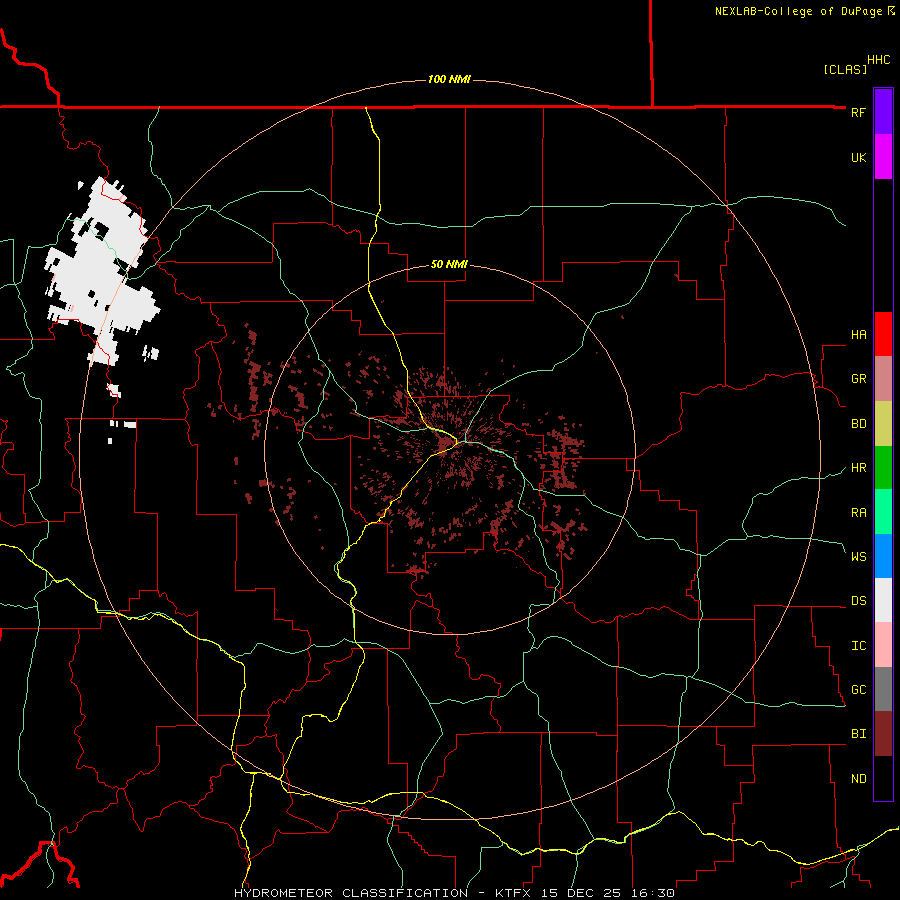The image size is (900, 900).
Task: Click the 'HR' legend label
Action: [x=858, y=468]
